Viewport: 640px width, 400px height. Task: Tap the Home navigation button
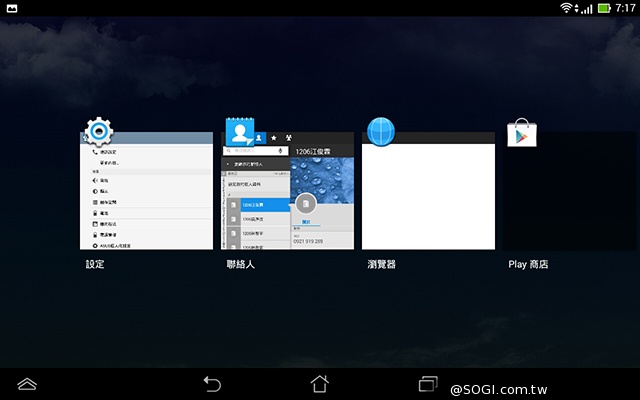[320, 384]
